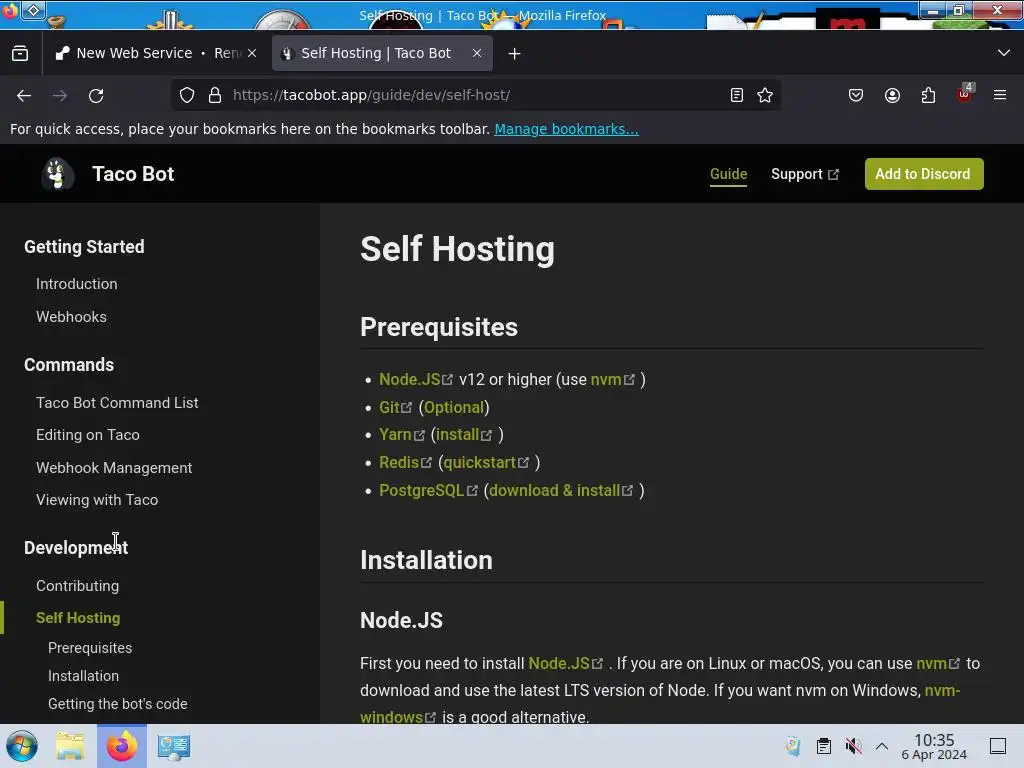Open Node.JS link in Prerequisites list
Viewport: 1024px width, 768px height.
(415, 379)
